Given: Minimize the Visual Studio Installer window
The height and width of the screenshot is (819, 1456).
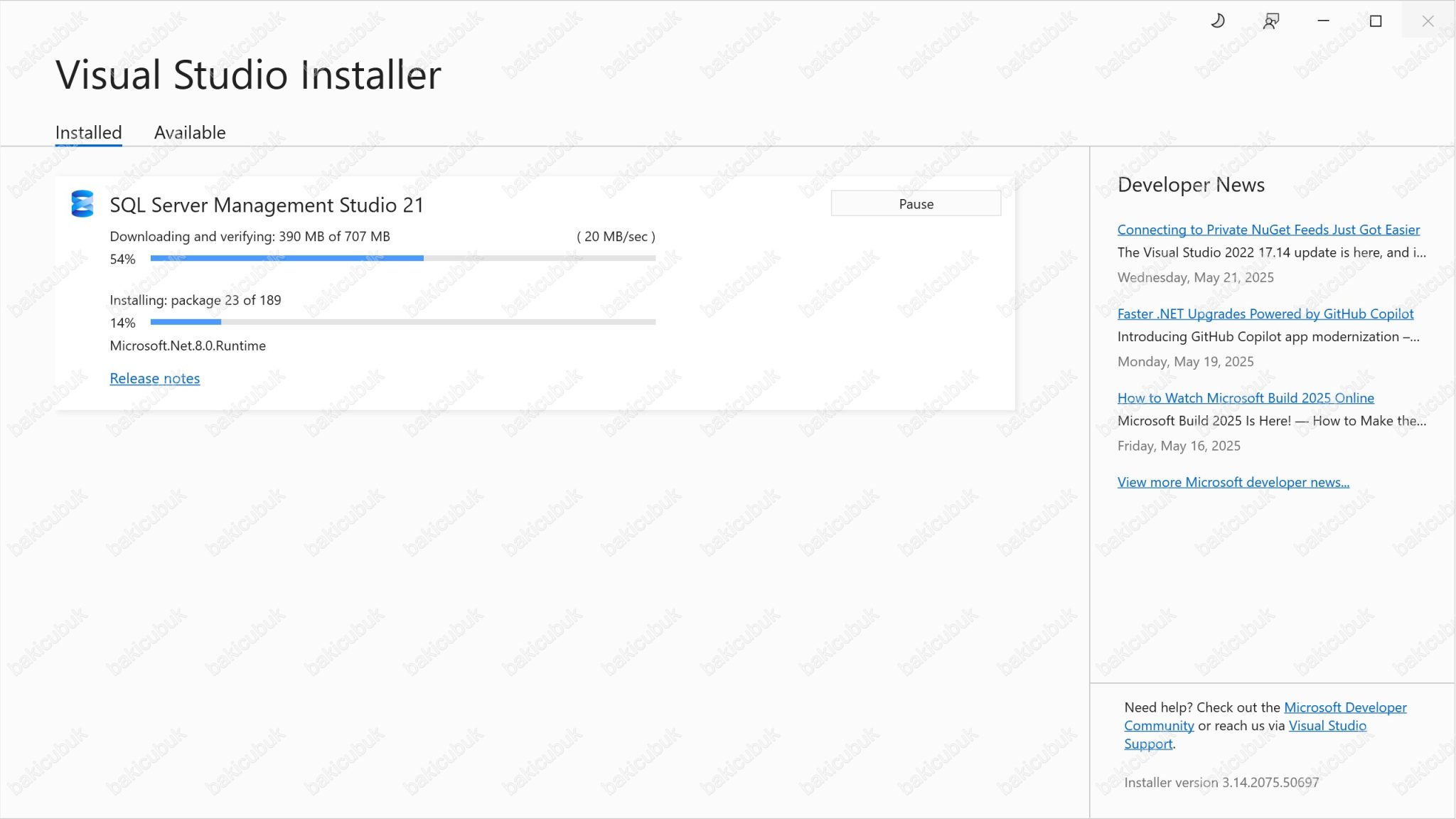Looking at the screenshot, I should point(1324,21).
